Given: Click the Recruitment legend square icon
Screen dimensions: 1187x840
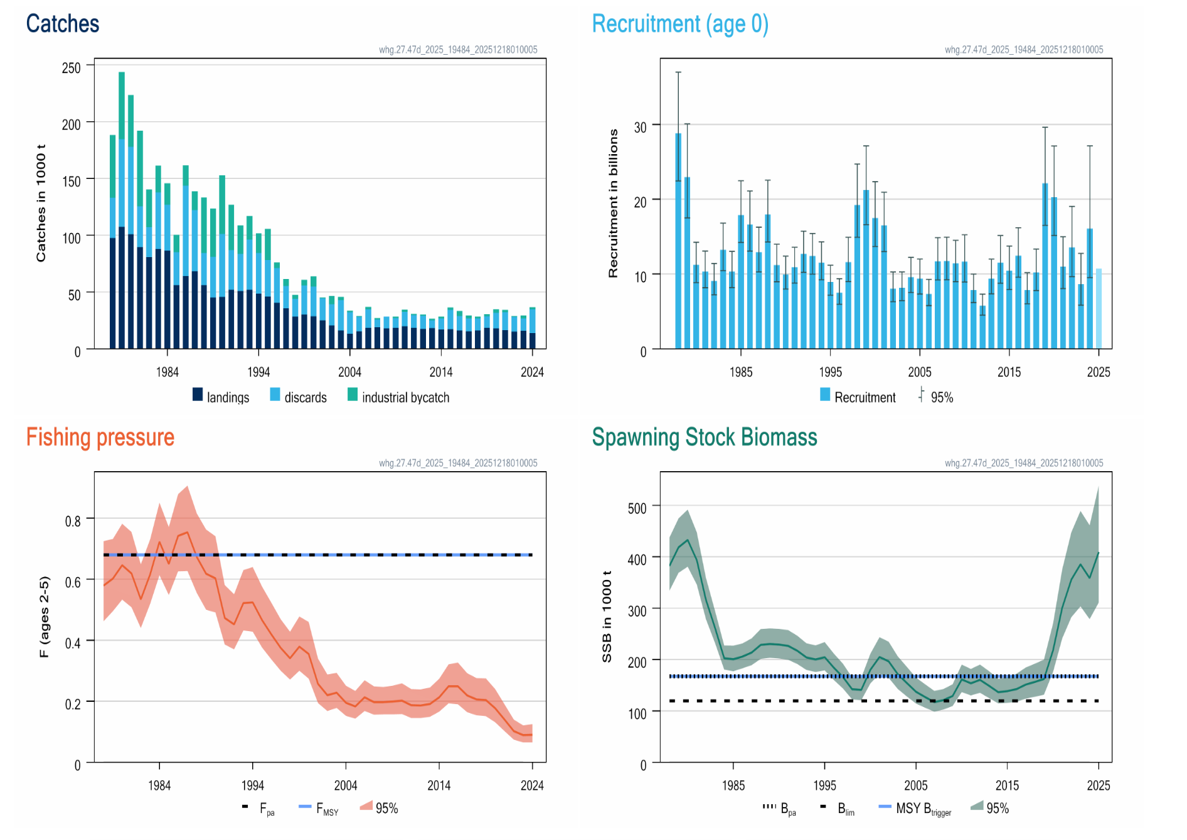Looking at the screenshot, I should pyautogui.click(x=825, y=396).
